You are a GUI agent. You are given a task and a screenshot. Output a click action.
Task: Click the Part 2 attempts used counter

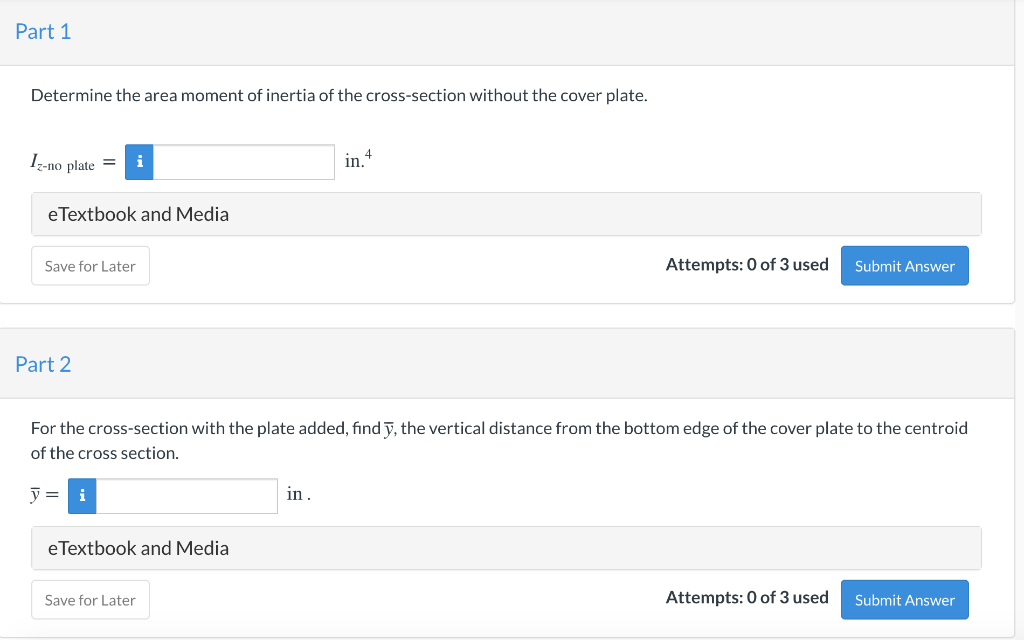click(747, 598)
